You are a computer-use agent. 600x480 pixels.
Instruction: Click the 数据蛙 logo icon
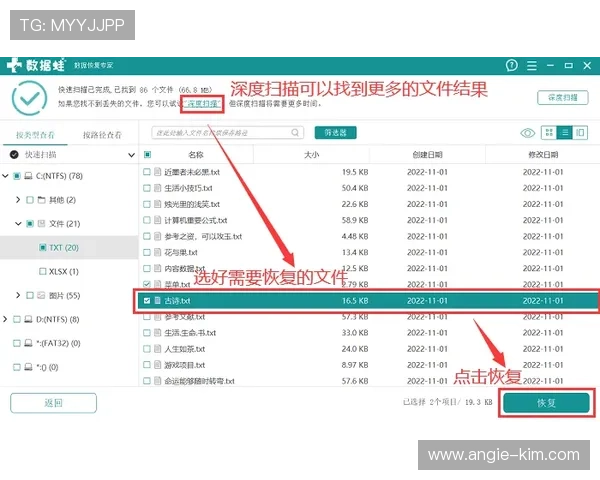click(x=14, y=65)
